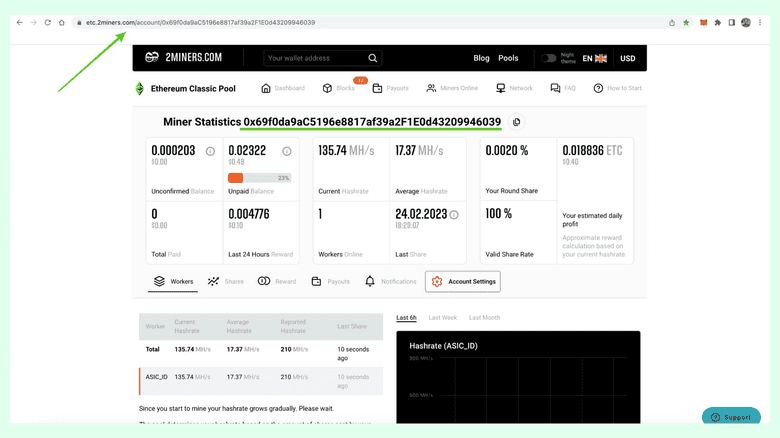Viewport: 780px width, 438px height.
Task: Click the wallet address search field
Action: (315, 58)
